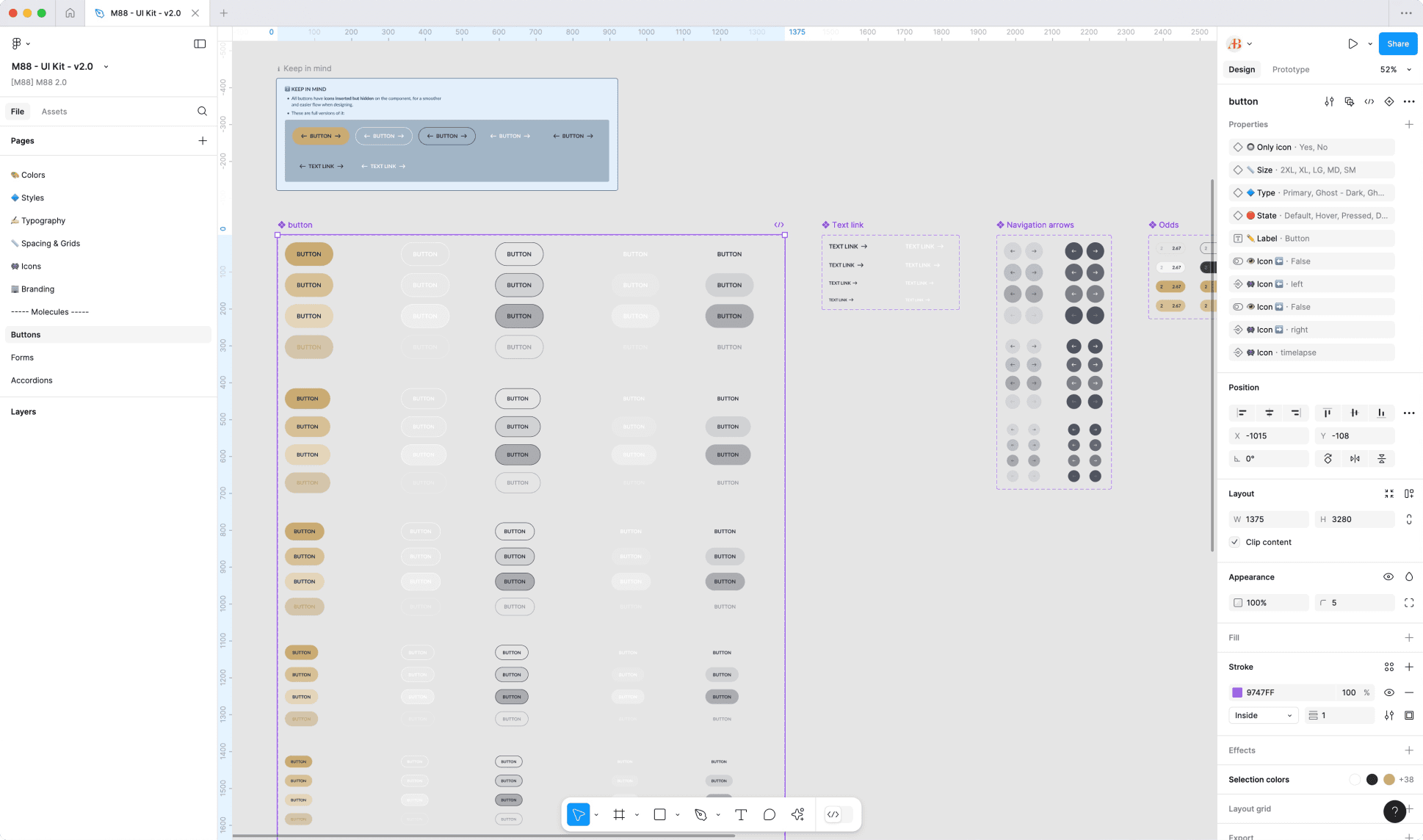Select the Pen tool in toolbar
This screenshot has height=840, width=1423.
(701, 814)
